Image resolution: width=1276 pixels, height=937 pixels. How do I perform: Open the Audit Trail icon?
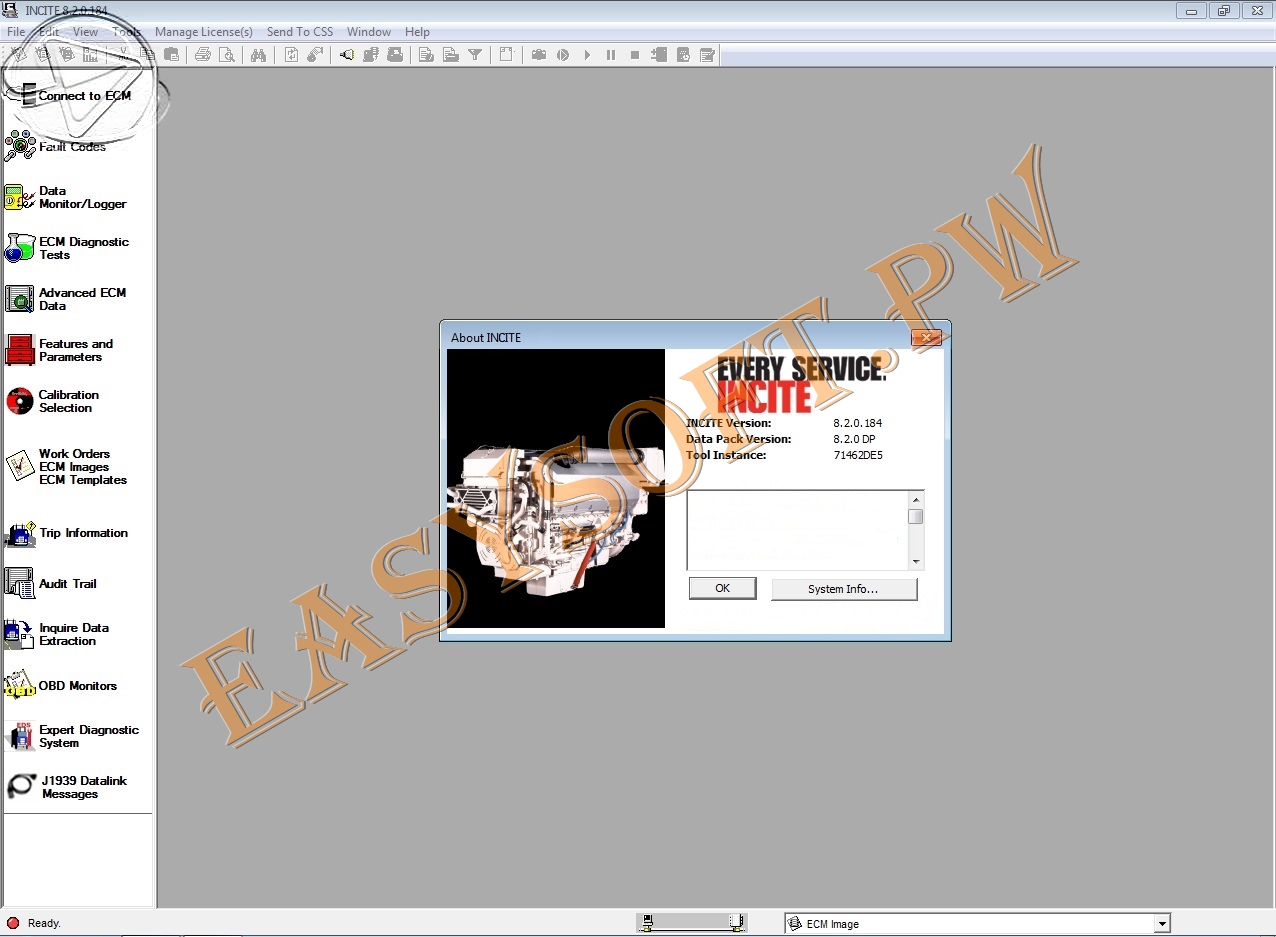point(20,584)
